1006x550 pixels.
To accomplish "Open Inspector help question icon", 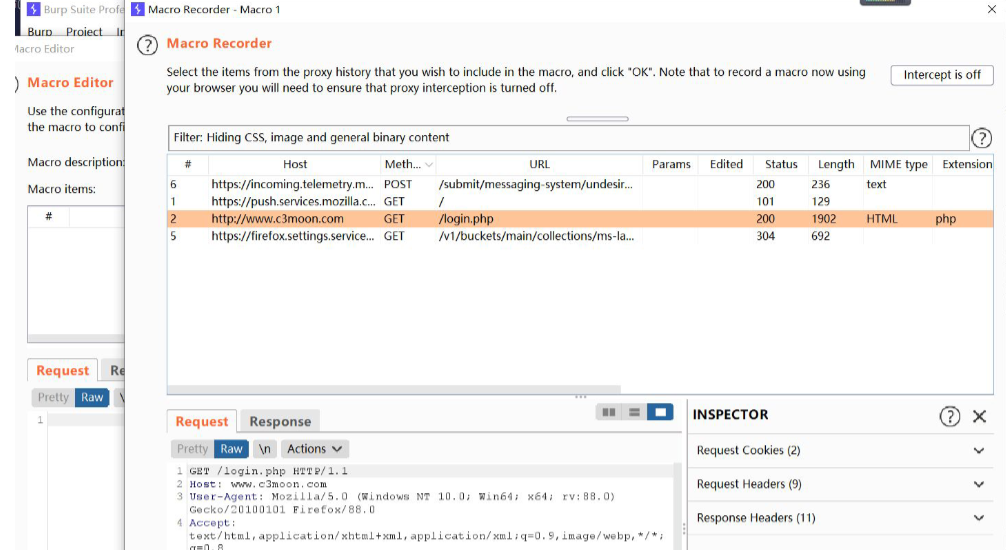I will point(949,416).
